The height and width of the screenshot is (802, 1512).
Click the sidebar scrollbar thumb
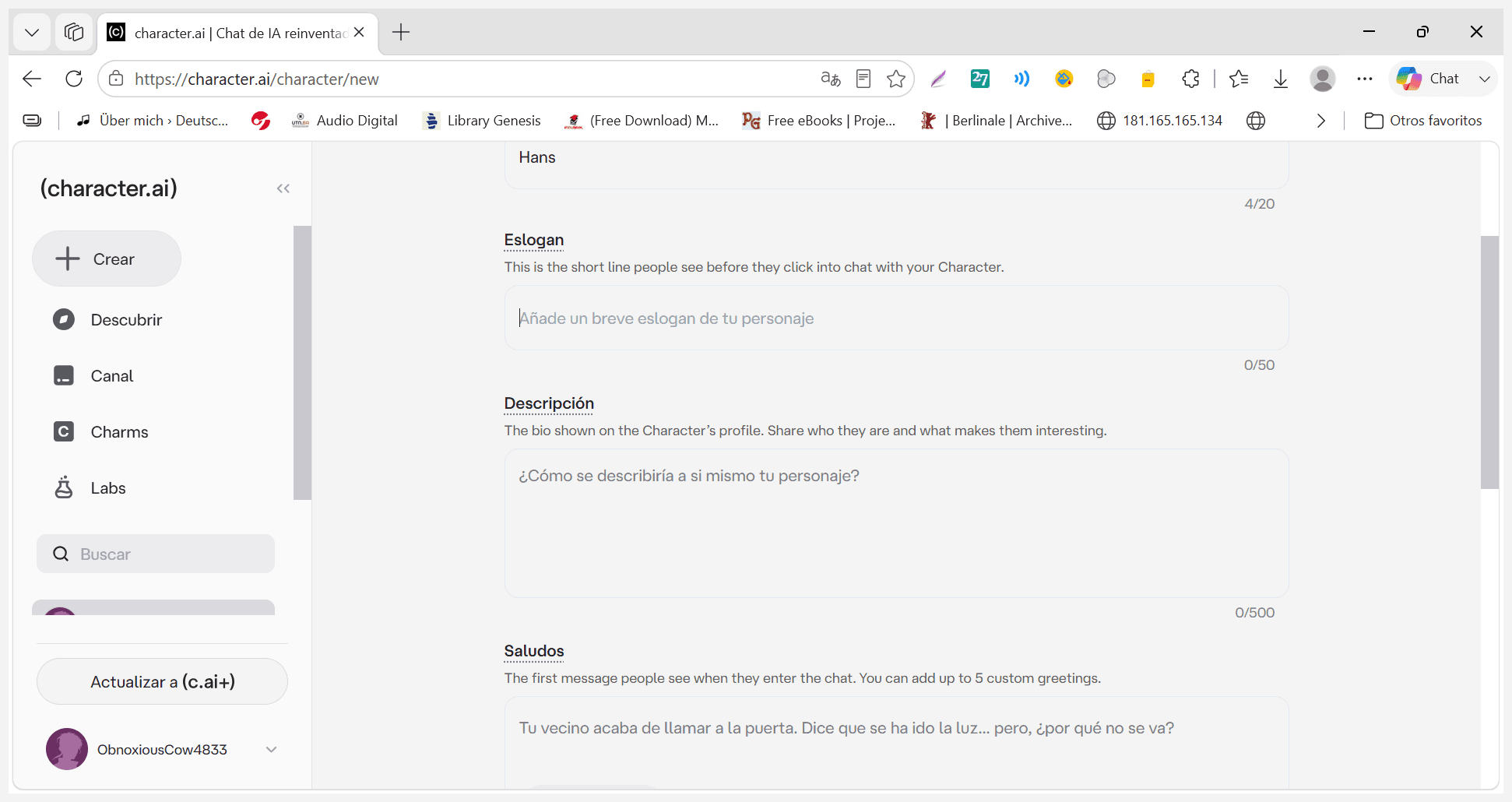tap(302, 362)
